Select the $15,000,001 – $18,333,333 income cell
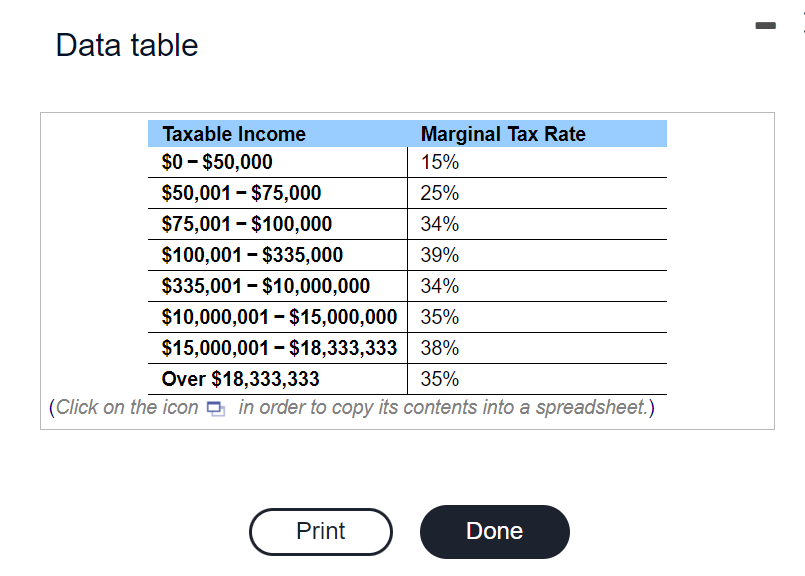 [x=279, y=348]
